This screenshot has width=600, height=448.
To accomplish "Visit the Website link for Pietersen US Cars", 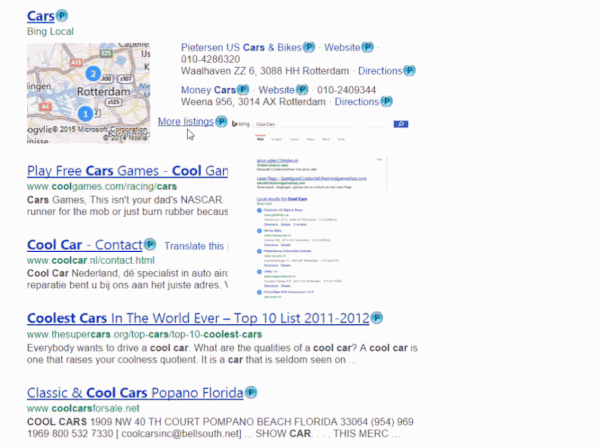I will pos(342,47).
